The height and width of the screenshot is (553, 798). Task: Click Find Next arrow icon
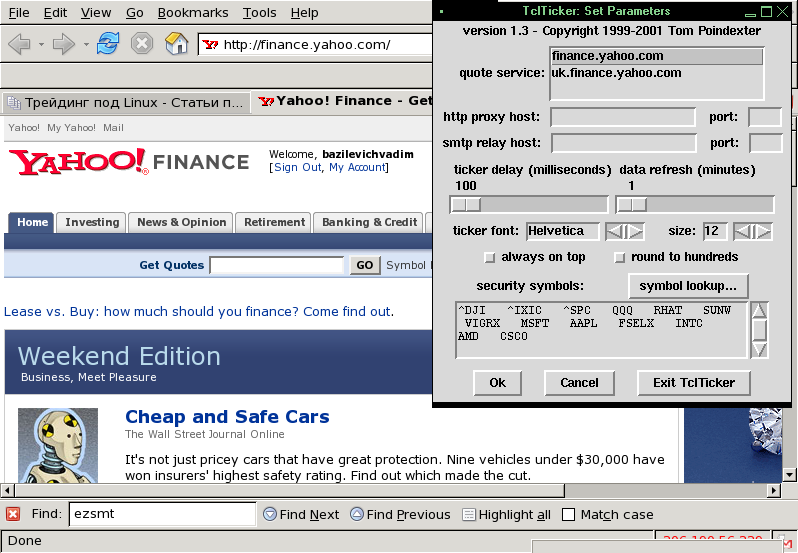click(x=270, y=514)
